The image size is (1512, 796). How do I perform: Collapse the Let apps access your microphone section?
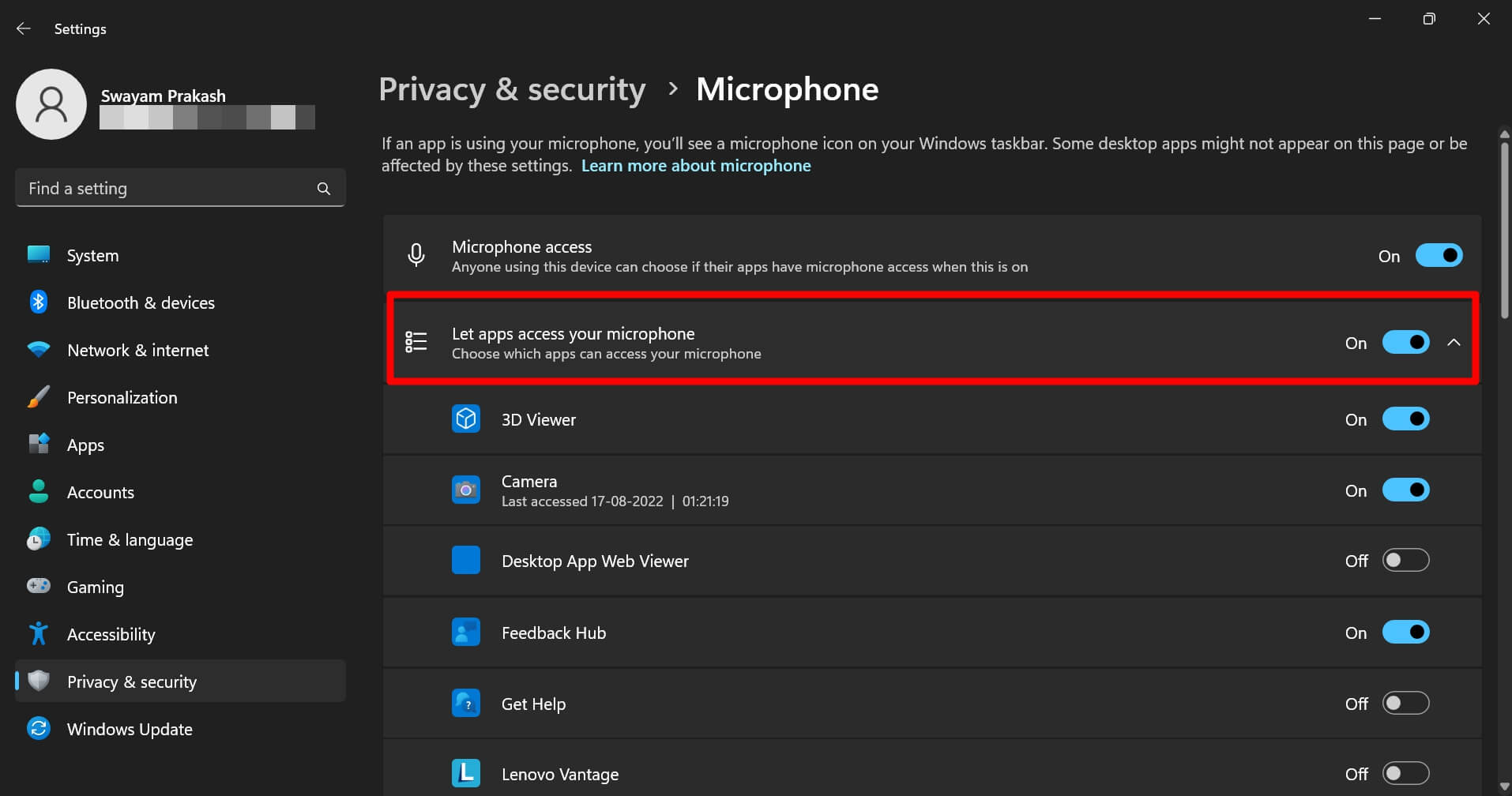(x=1454, y=342)
